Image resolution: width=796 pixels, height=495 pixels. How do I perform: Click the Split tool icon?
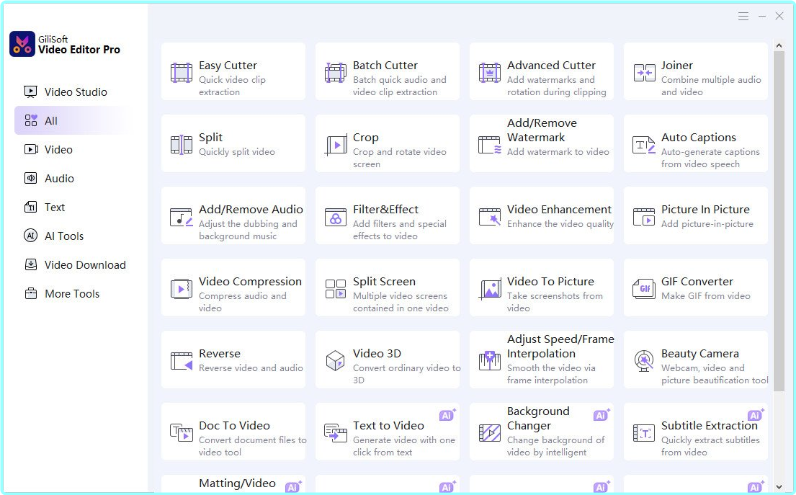pos(181,145)
